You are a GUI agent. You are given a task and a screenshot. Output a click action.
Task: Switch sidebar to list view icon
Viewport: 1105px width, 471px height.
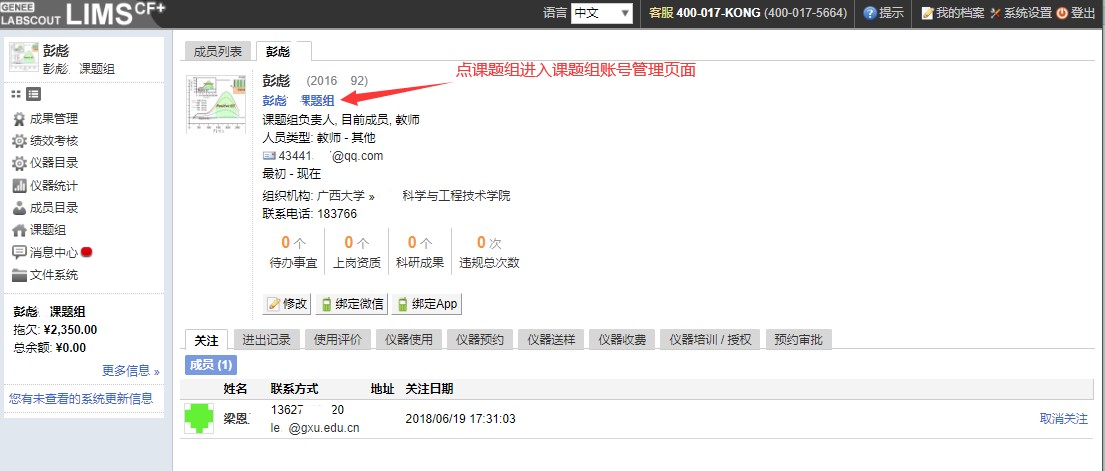pyautogui.click(x=33, y=94)
